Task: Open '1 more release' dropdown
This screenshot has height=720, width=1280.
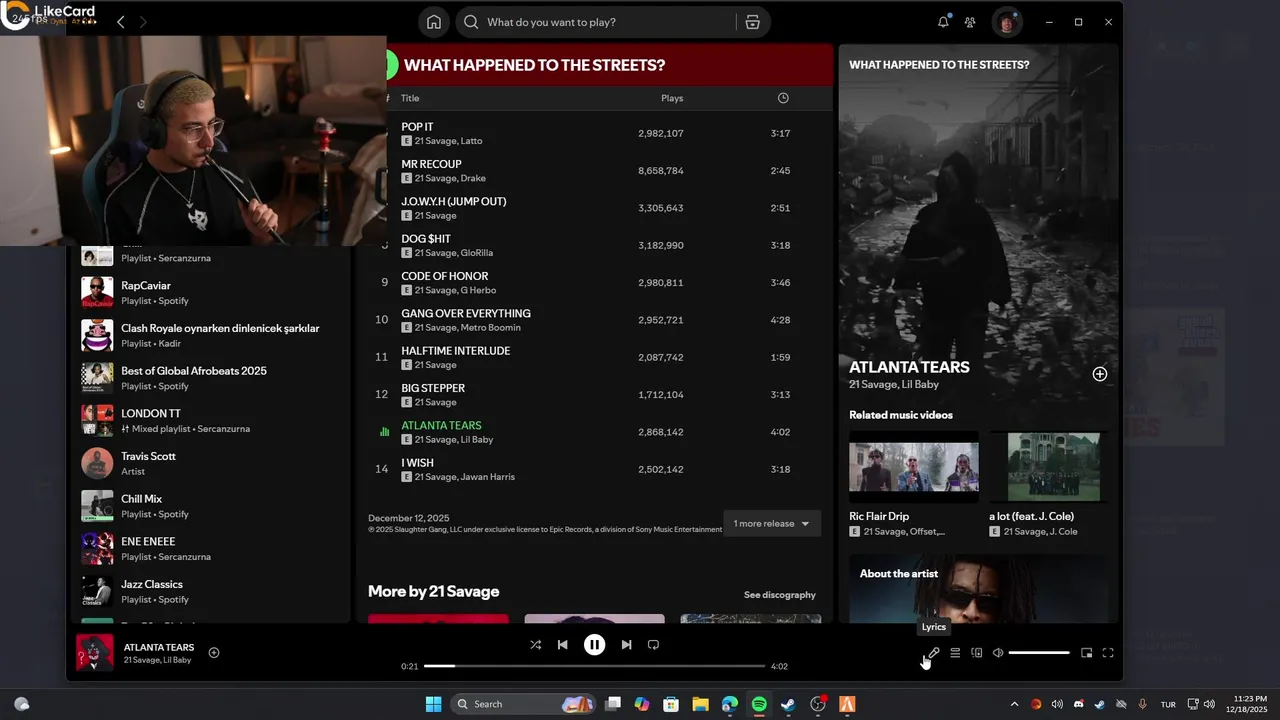Action: tap(772, 524)
